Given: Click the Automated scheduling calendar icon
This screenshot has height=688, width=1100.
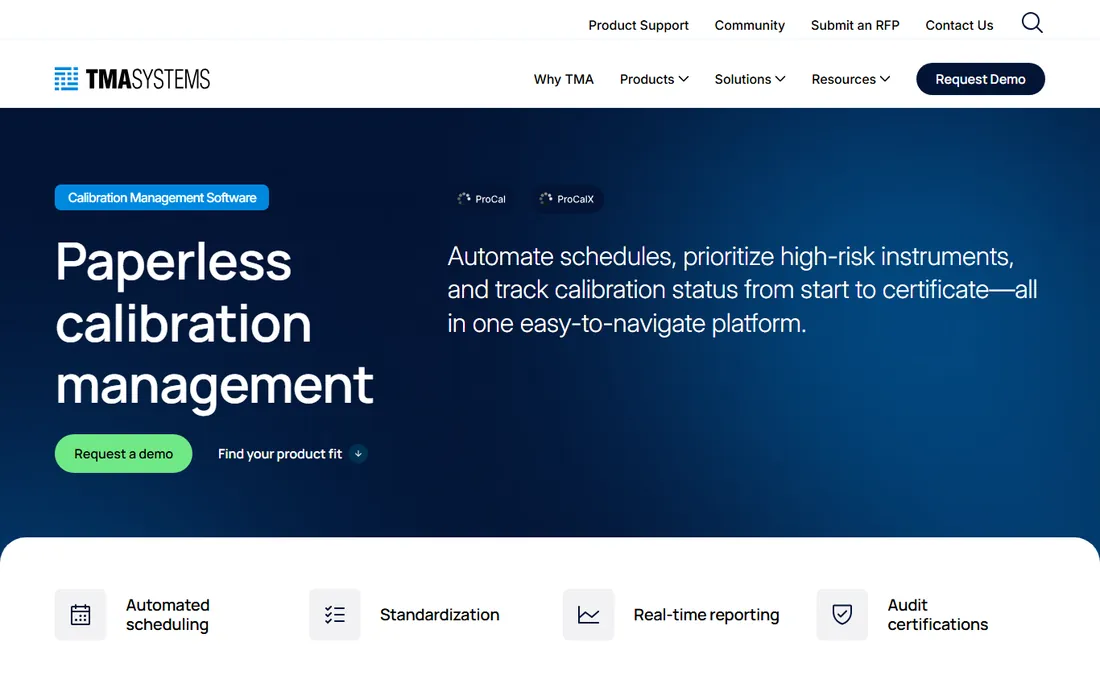Looking at the screenshot, I should click(81, 614).
